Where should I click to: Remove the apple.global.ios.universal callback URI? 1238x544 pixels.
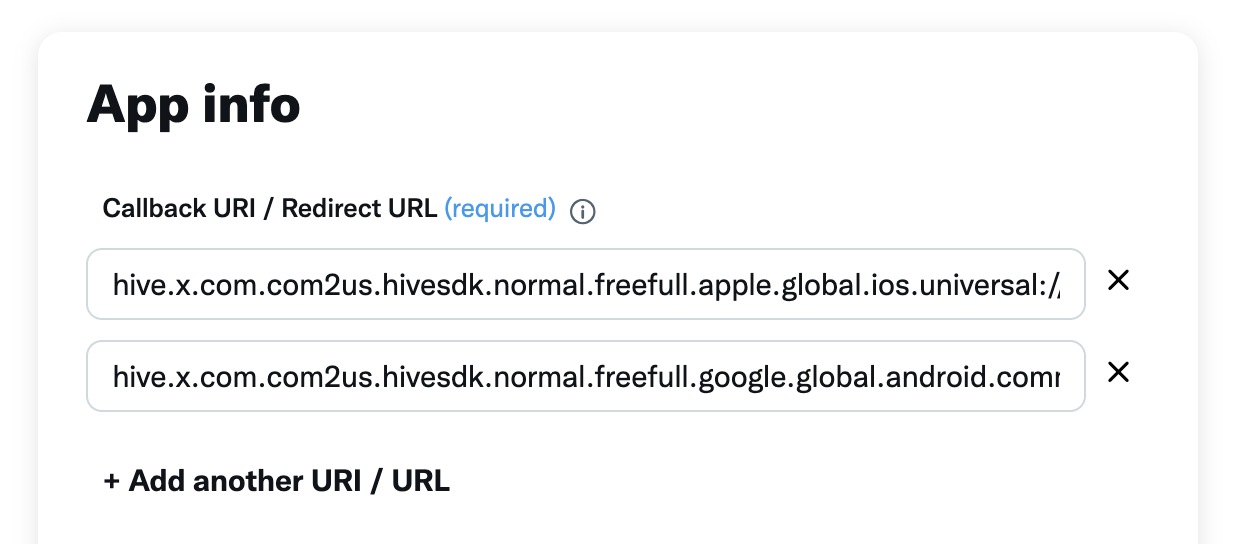pyautogui.click(x=1118, y=282)
